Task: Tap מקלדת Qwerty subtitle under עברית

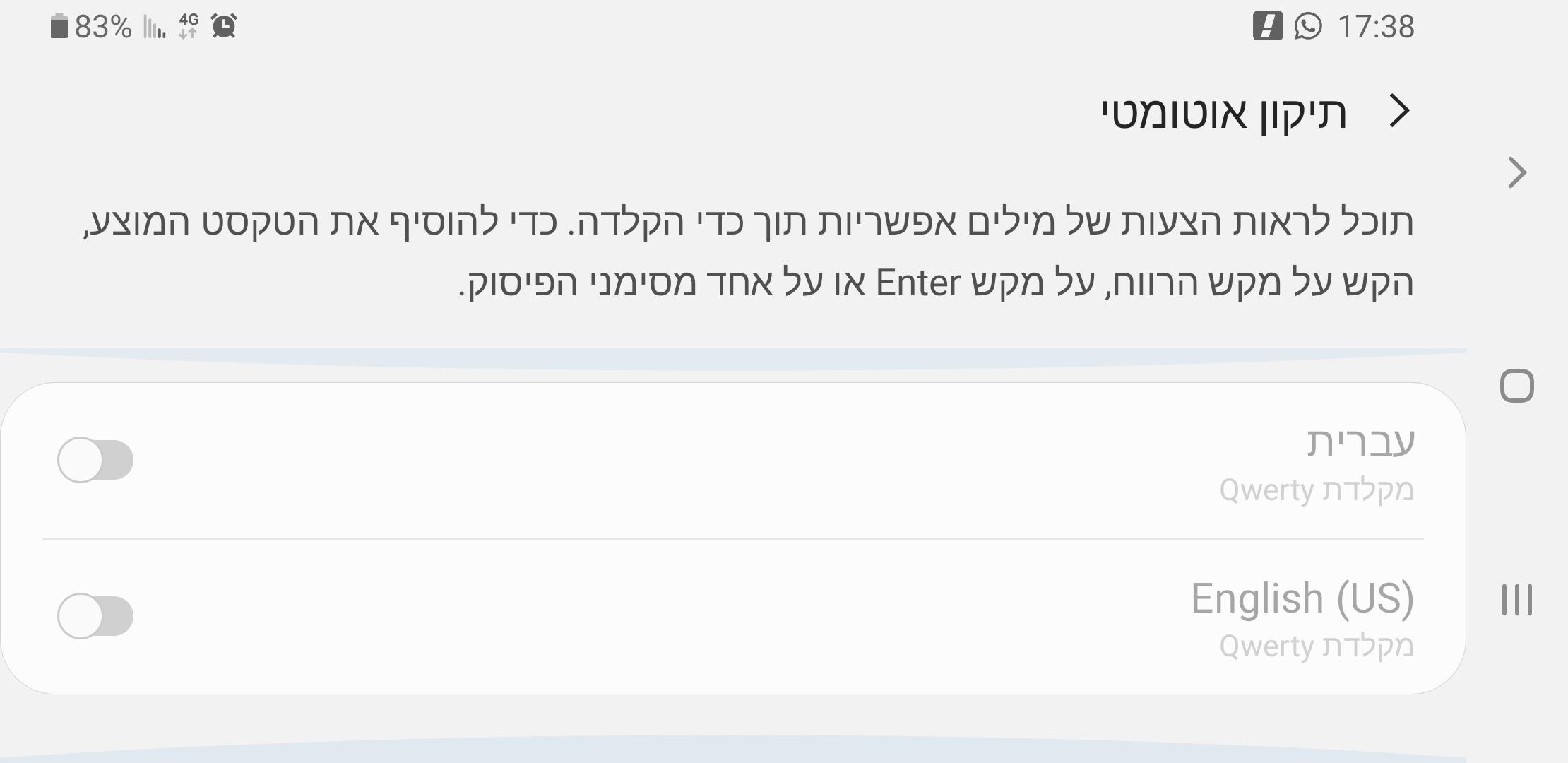Action: pos(1317,490)
